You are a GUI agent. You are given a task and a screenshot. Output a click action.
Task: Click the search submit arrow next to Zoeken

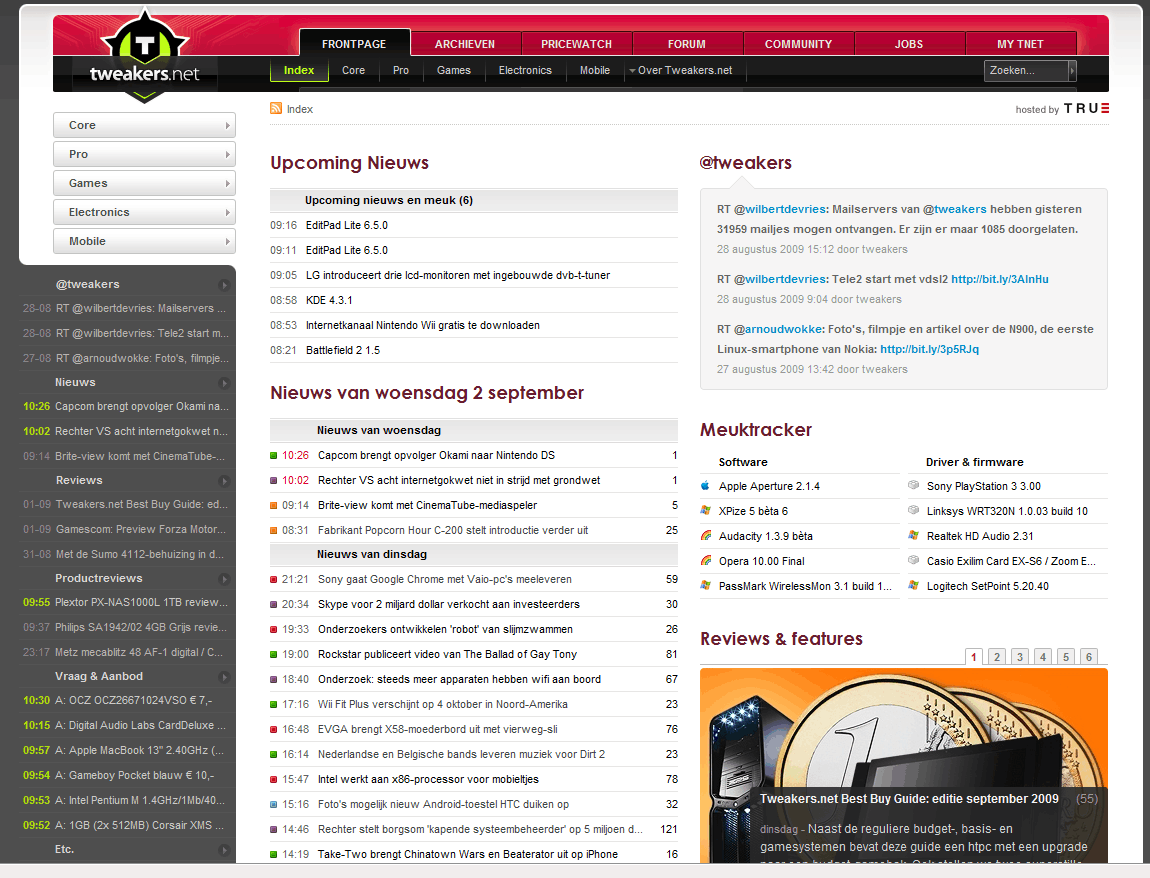[x=1072, y=70]
